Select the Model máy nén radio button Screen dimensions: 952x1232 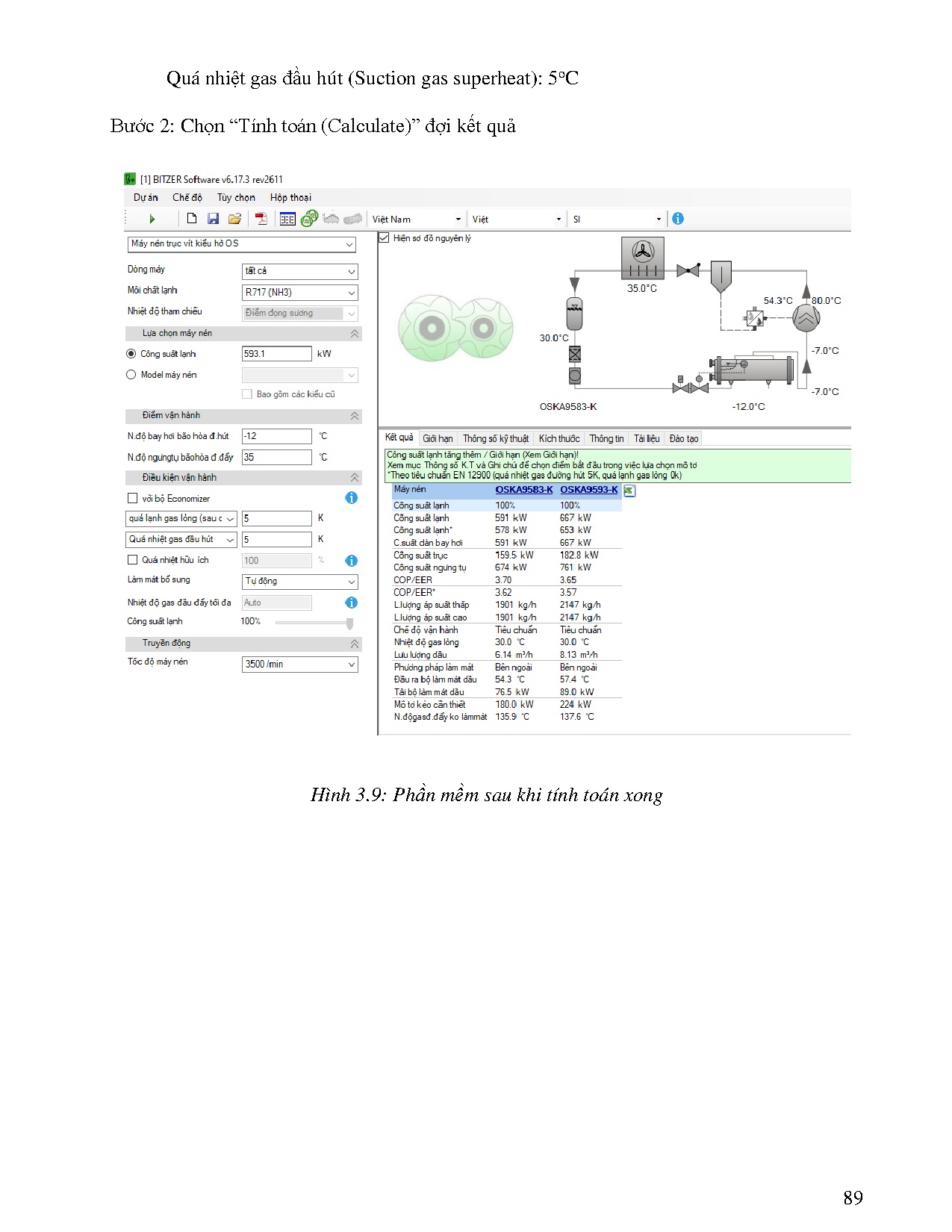pyautogui.click(x=131, y=375)
